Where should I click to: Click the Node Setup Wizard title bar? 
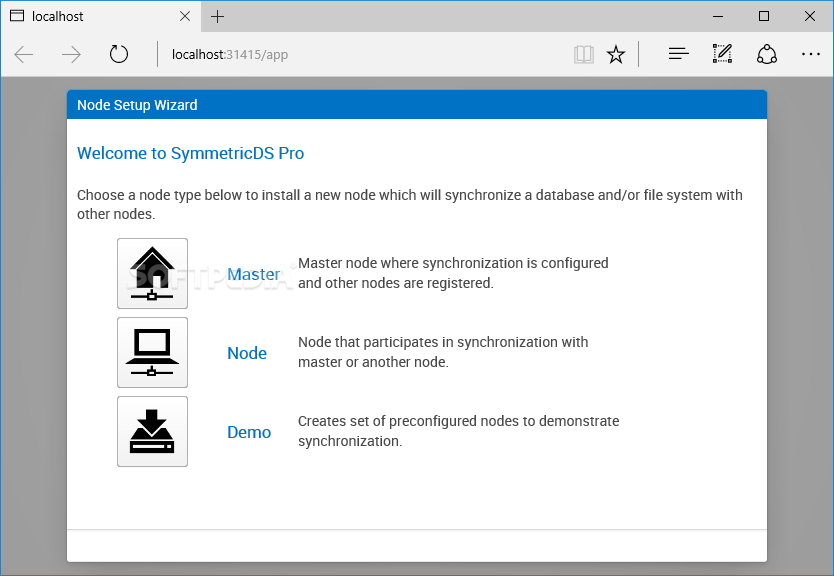coord(417,105)
